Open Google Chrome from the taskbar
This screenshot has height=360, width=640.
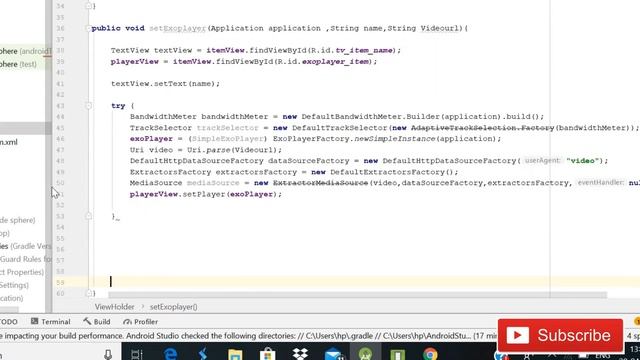[x=430, y=354]
